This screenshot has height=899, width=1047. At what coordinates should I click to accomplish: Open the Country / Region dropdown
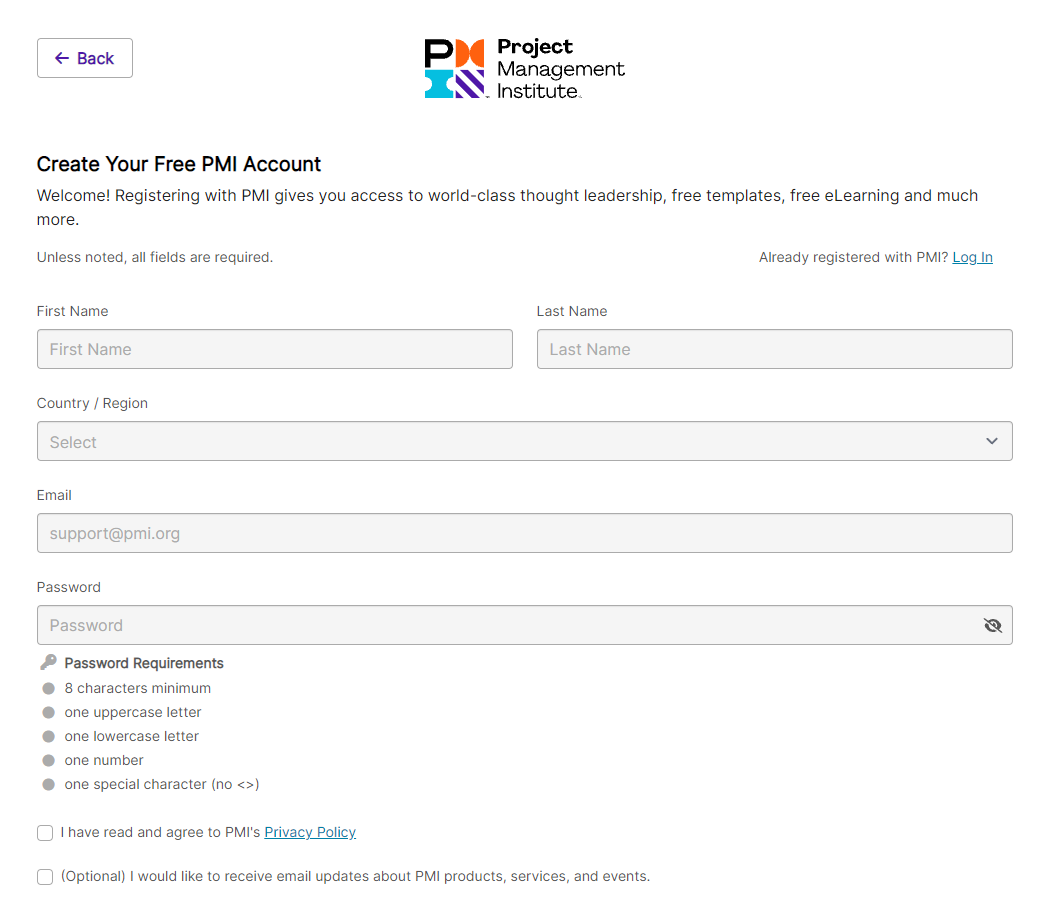[x=524, y=441]
